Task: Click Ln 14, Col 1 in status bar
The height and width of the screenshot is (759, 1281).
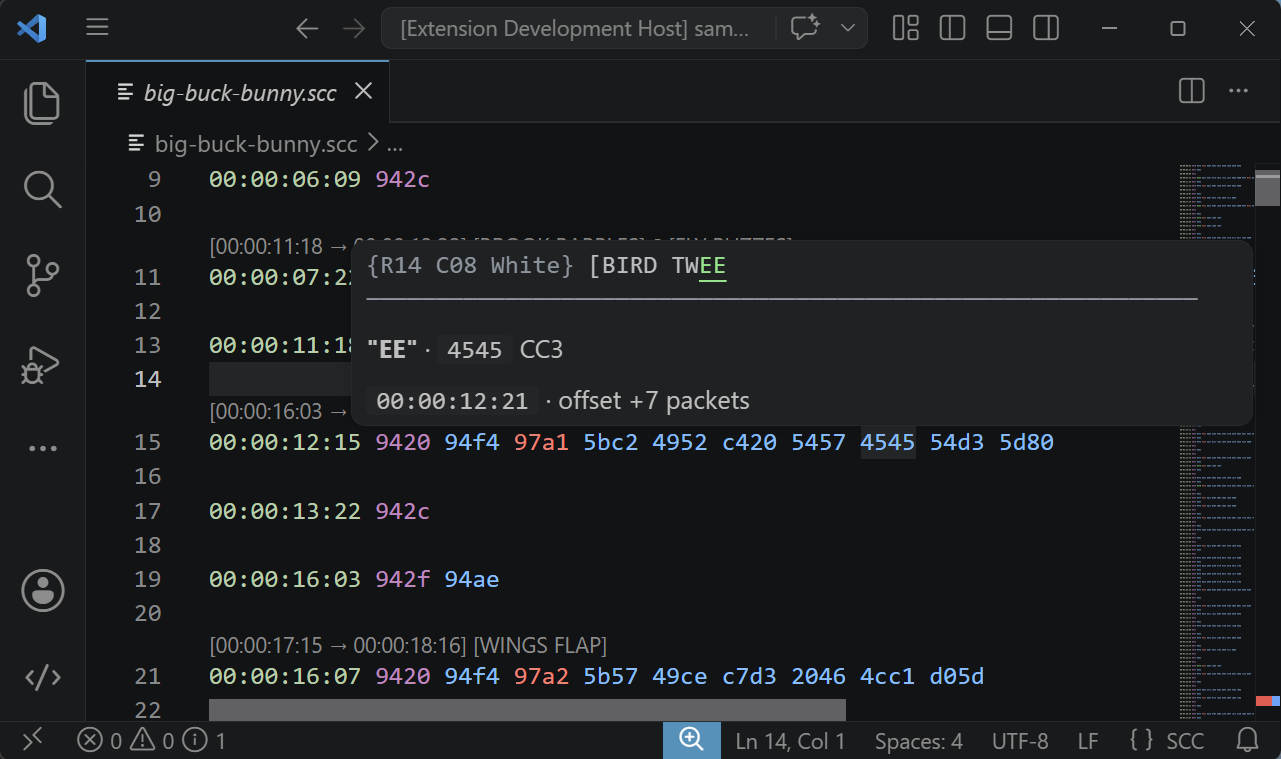Action: [x=790, y=741]
